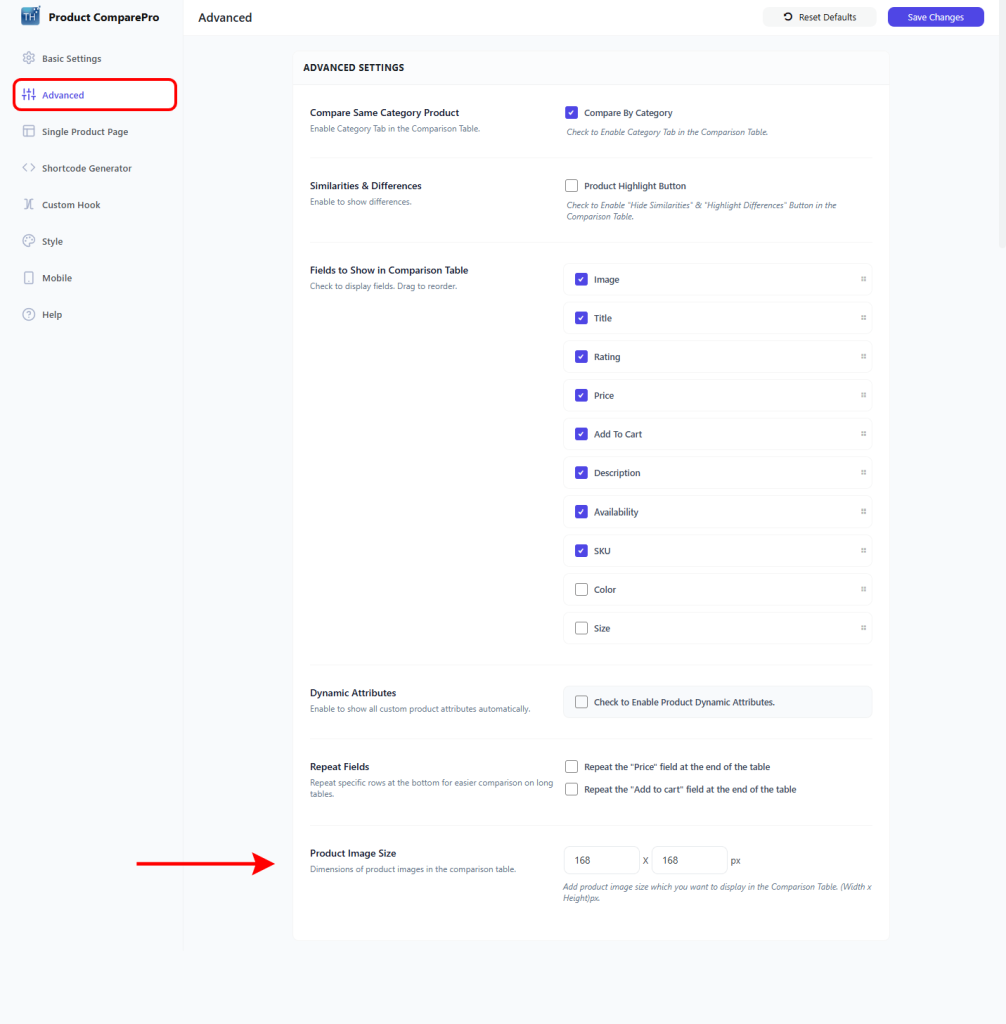Click the Product Image Size label
Viewport: 1006px width, 1024px height.
point(353,853)
